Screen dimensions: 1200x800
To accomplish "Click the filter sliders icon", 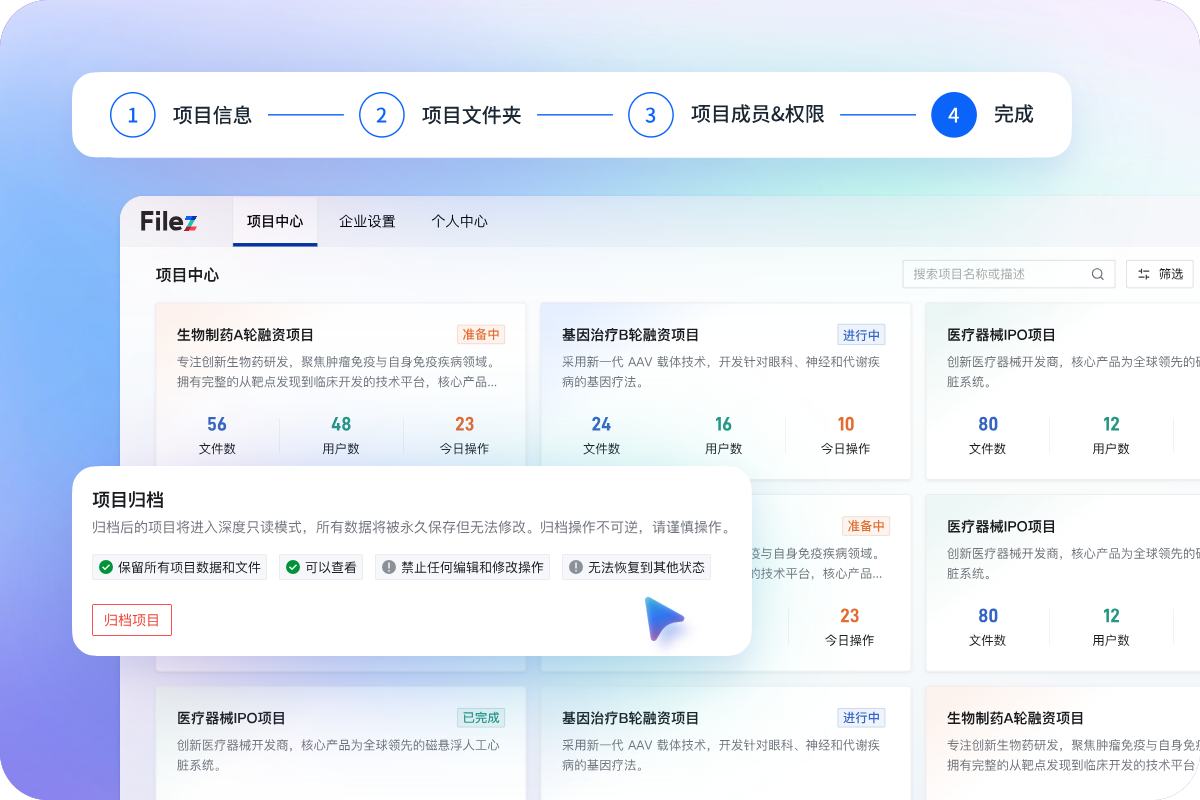I will 1144,274.
